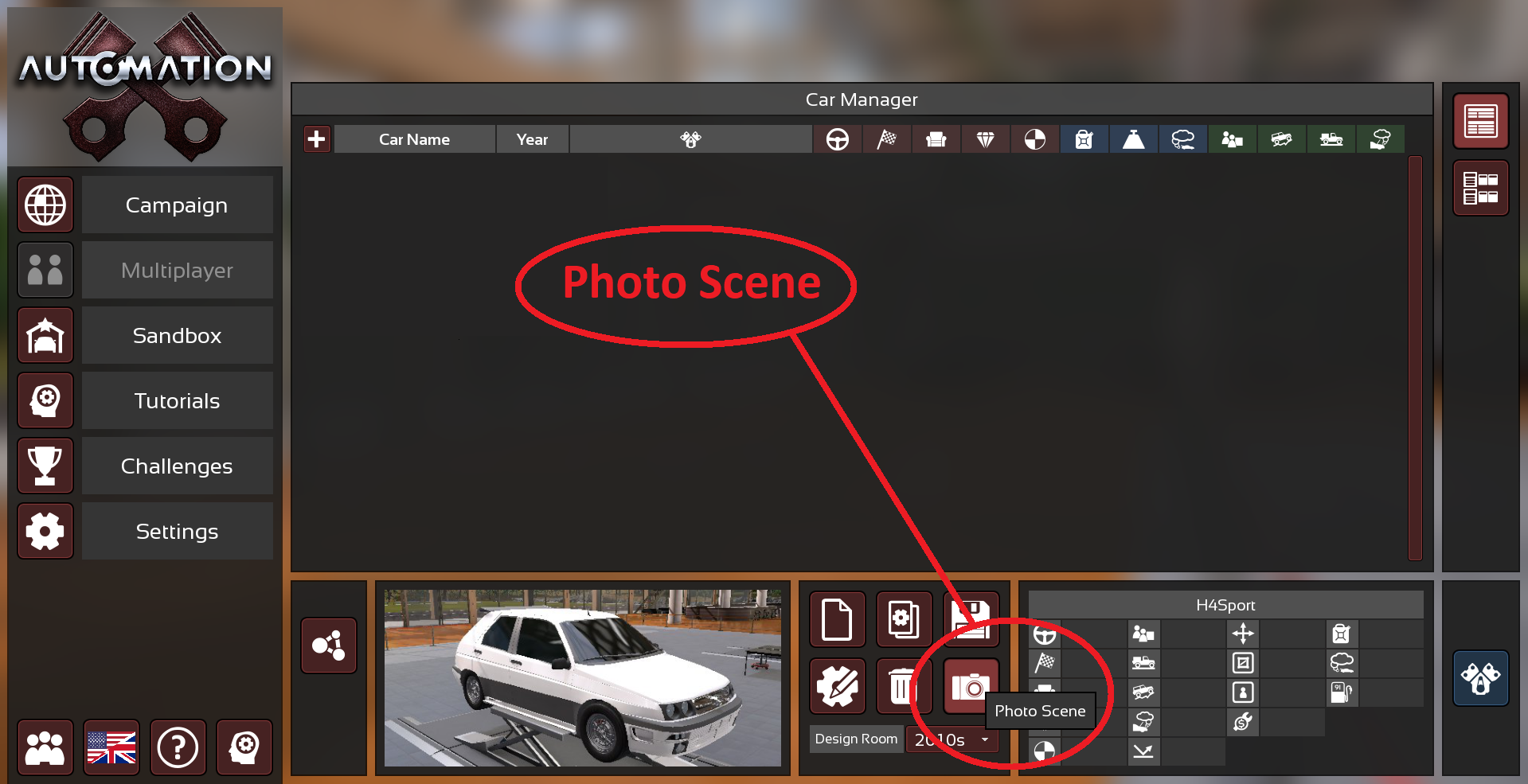
Task: Open help with the question mark icon
Action: tap(178, 747)
